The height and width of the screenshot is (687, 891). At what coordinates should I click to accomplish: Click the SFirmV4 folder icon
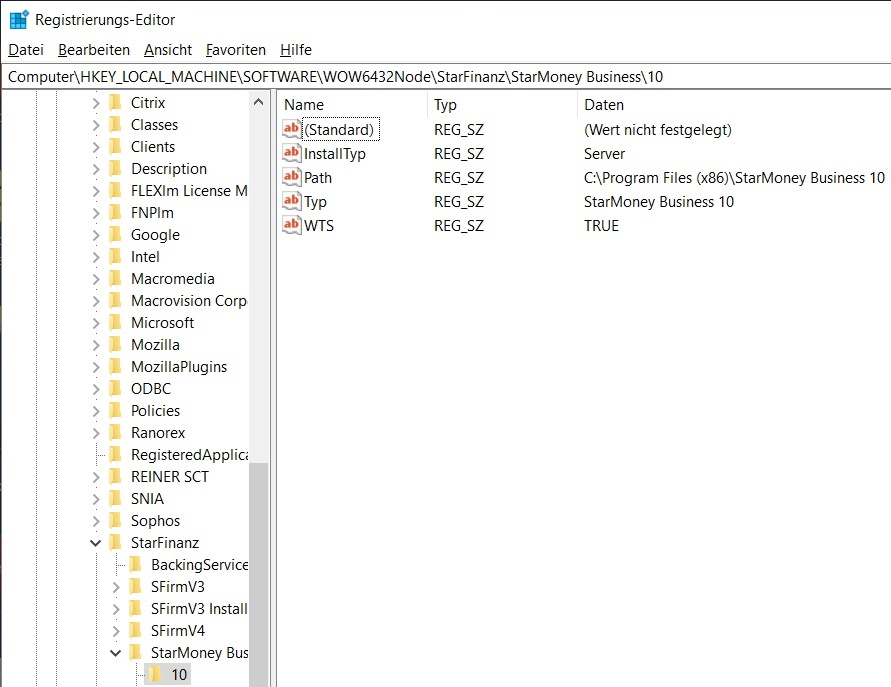[x=135, y=631]
